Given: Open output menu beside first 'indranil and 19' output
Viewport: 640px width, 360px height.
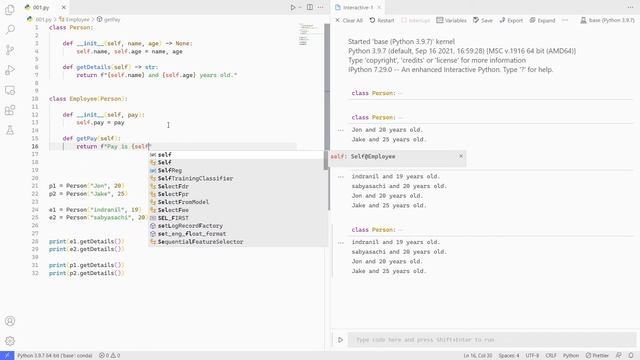Looking at the screenshot, I should click(341, 177).
